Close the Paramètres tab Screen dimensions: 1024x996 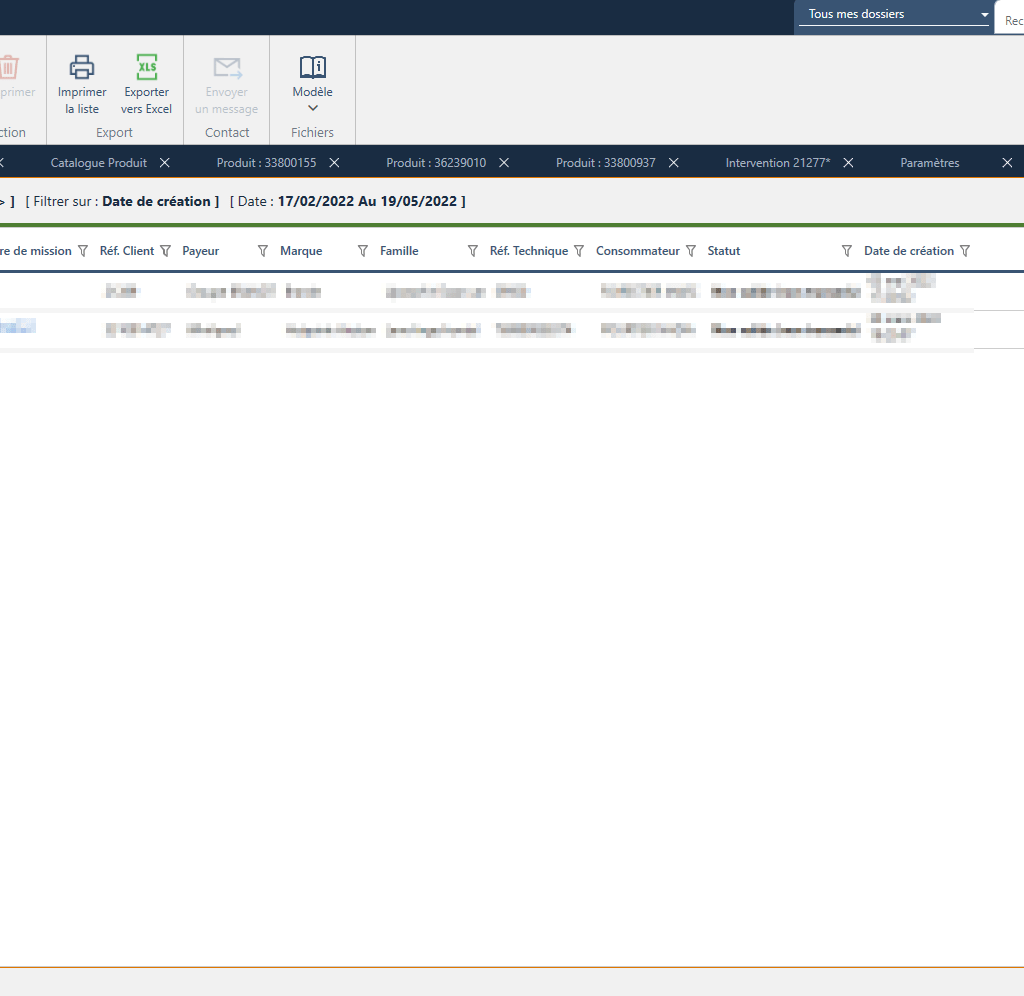pyautogui.click(x=1007, y=163)
